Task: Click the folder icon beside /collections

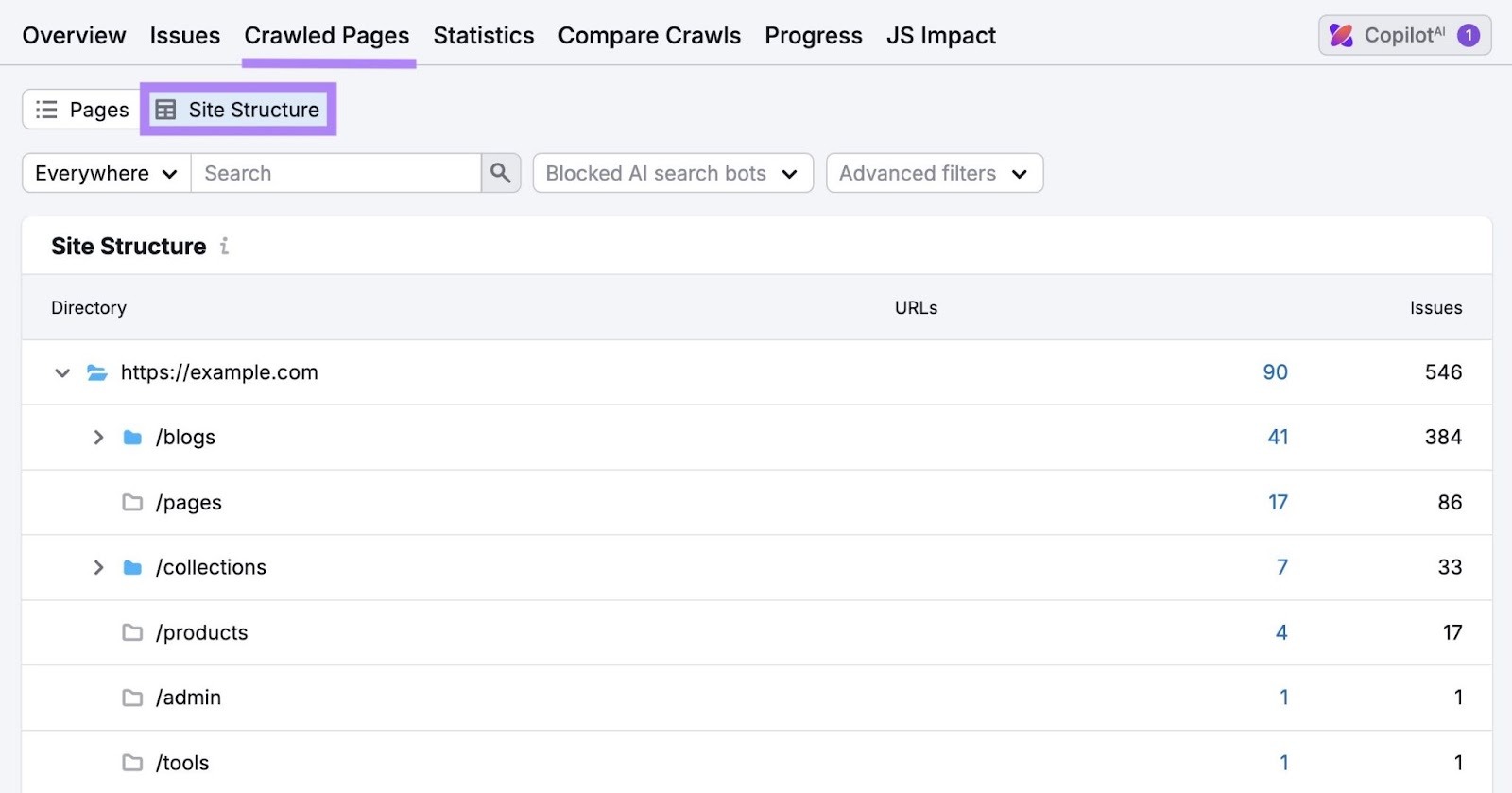Action: 132,567
